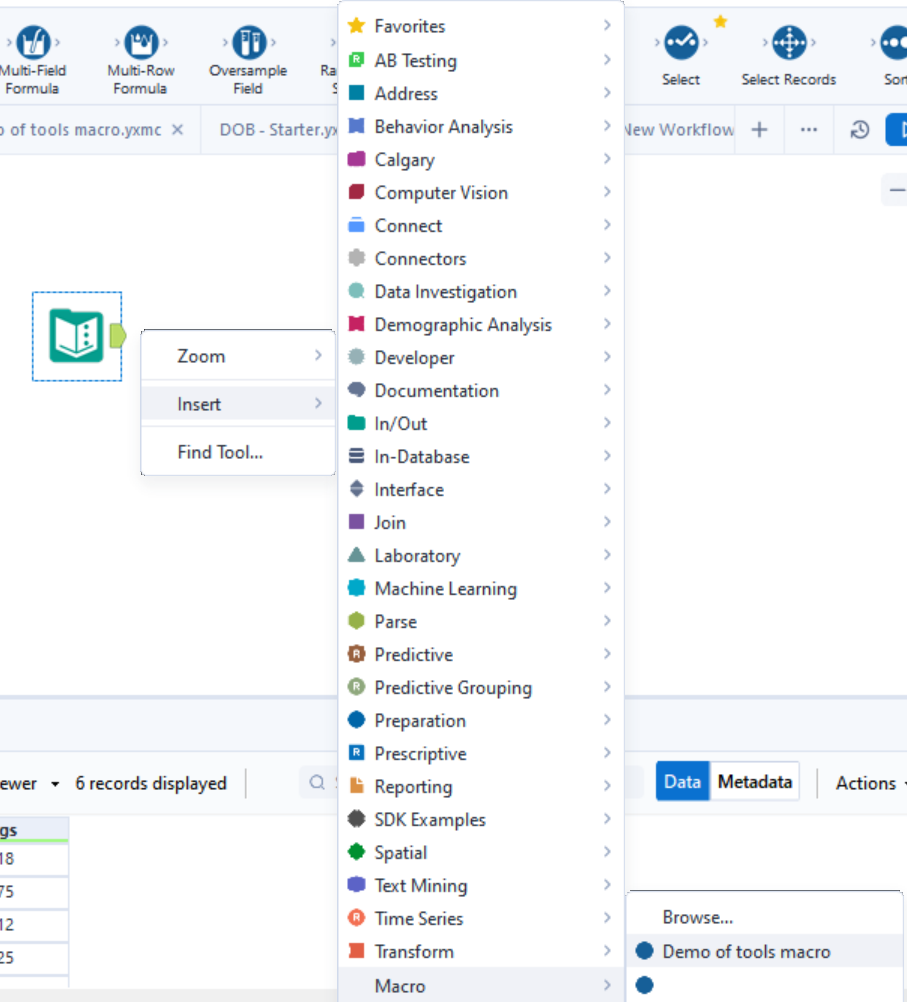Open the viewer dropdown arrow in results
The height and width of the screenshot is (1002, 907).
pos(56,784)
